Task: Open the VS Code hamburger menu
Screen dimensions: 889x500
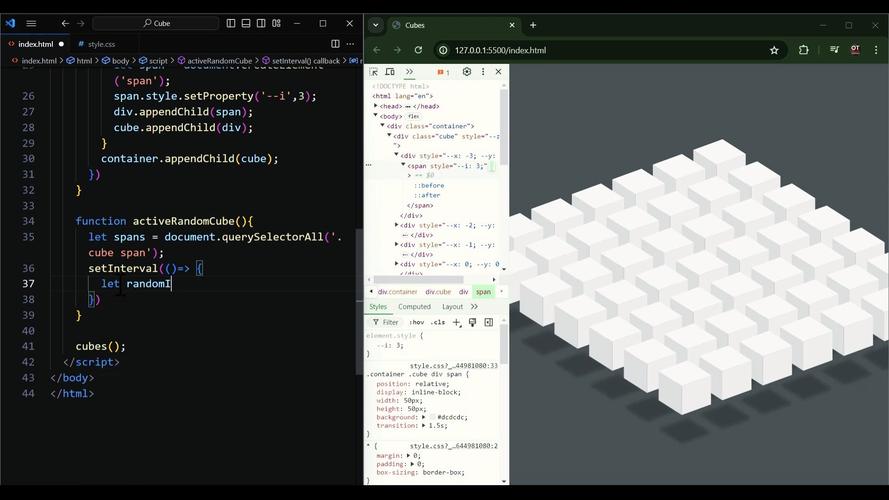Action: (x=31, y=23)
